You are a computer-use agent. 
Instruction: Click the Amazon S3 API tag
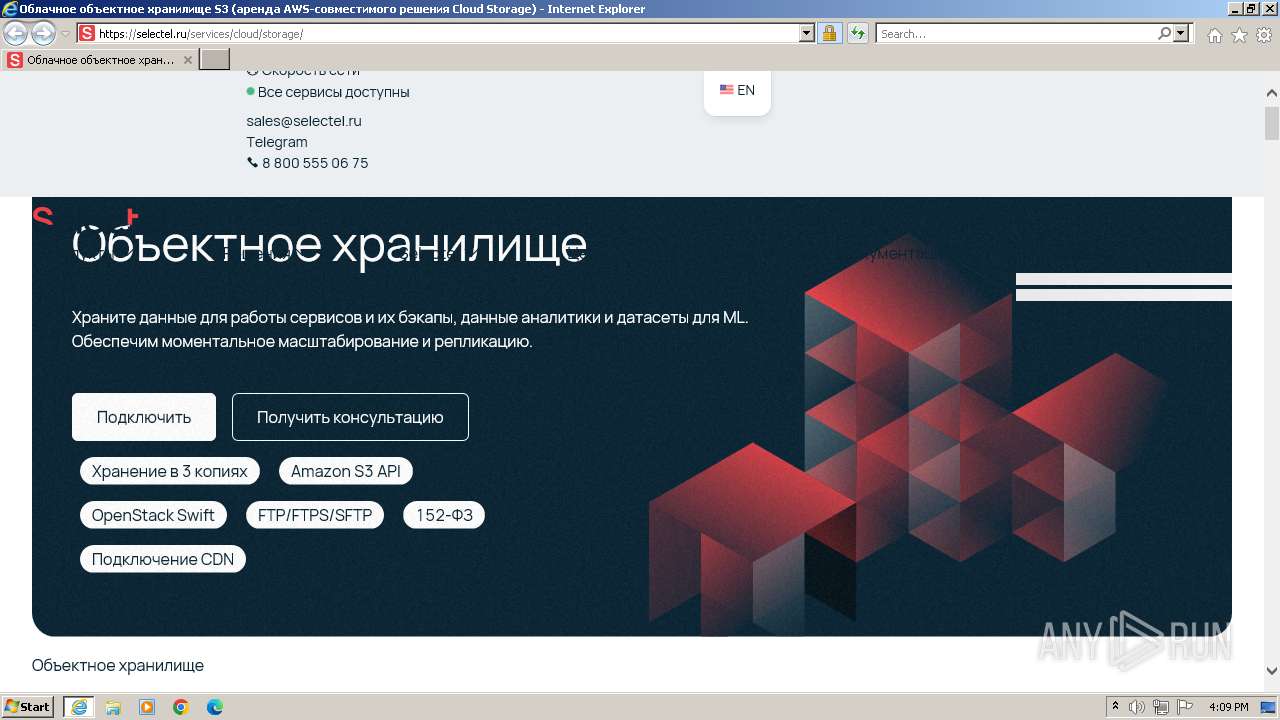tap(346, 471)
